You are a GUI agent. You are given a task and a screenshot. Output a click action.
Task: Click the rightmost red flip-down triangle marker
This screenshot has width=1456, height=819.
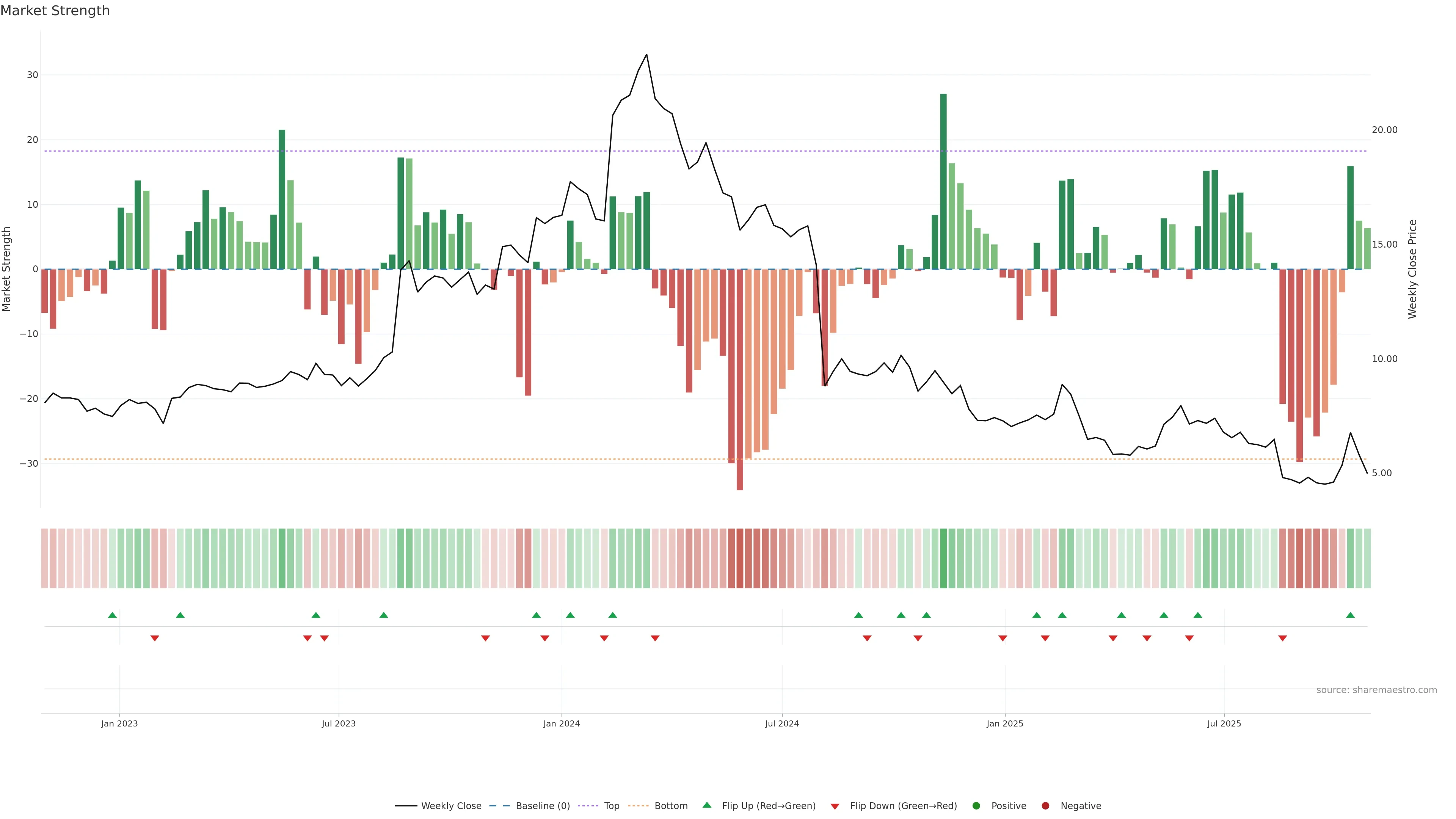pyautogui.click(x=1282, y=638)
